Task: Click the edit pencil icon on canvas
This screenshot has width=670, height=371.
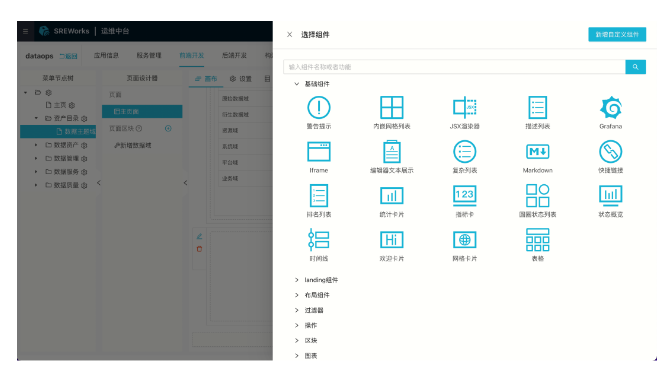Action: [x=199, y=236]
